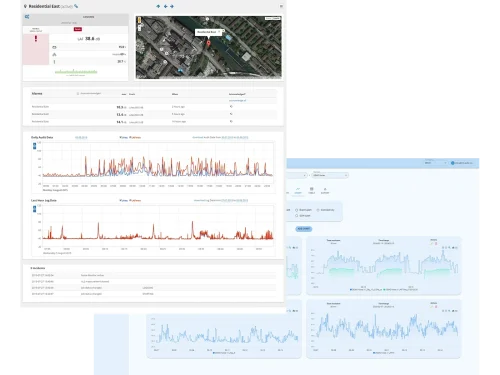Click the red alert exclamation icon
This screenshot has width=500, height=375.
pos(36,39)
